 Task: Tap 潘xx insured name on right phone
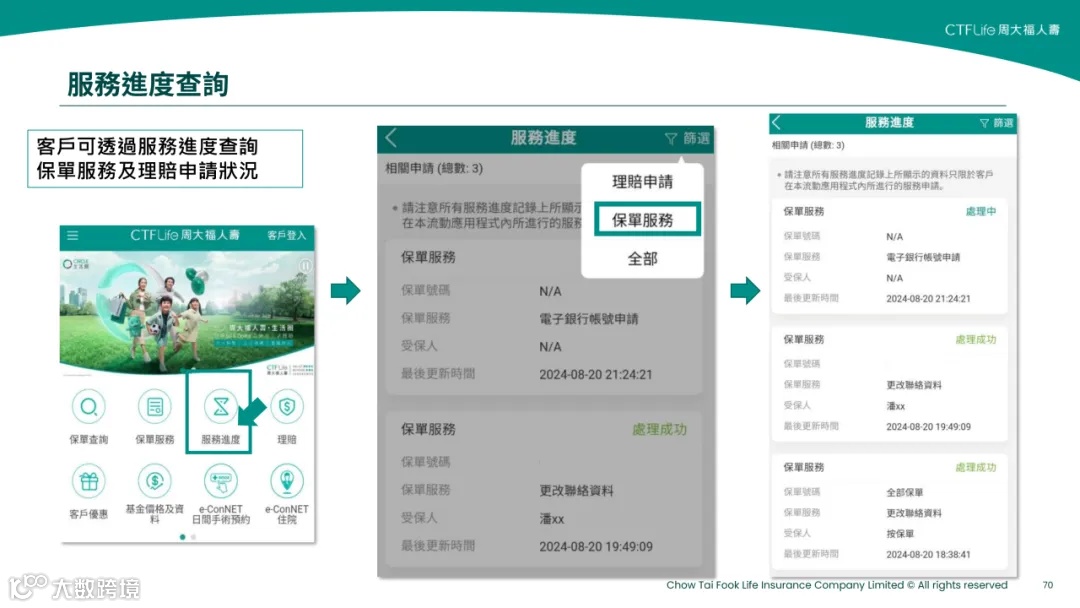[x=895, y=406]
